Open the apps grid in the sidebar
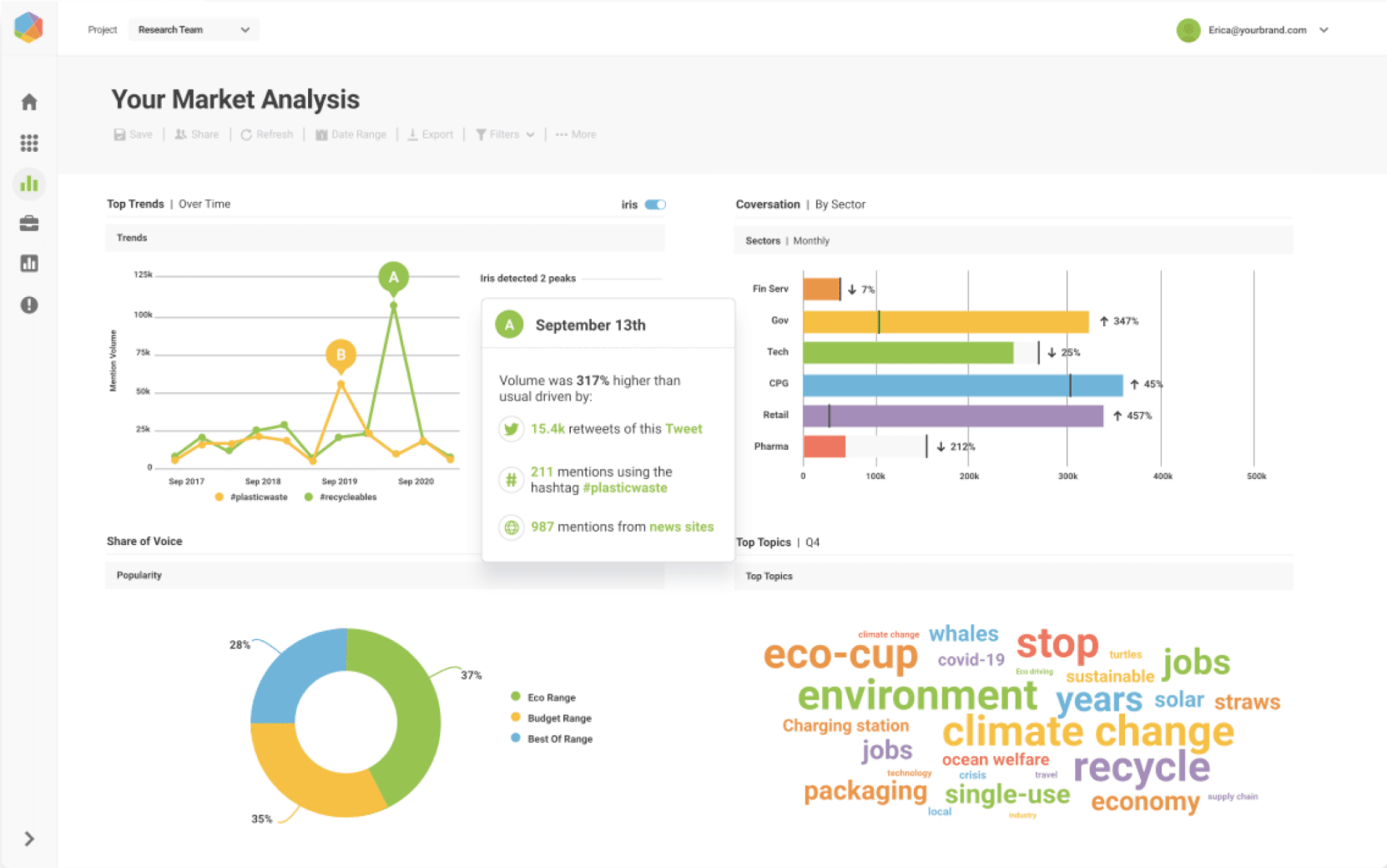The image size is (1387, 868). tap(28, 142)
